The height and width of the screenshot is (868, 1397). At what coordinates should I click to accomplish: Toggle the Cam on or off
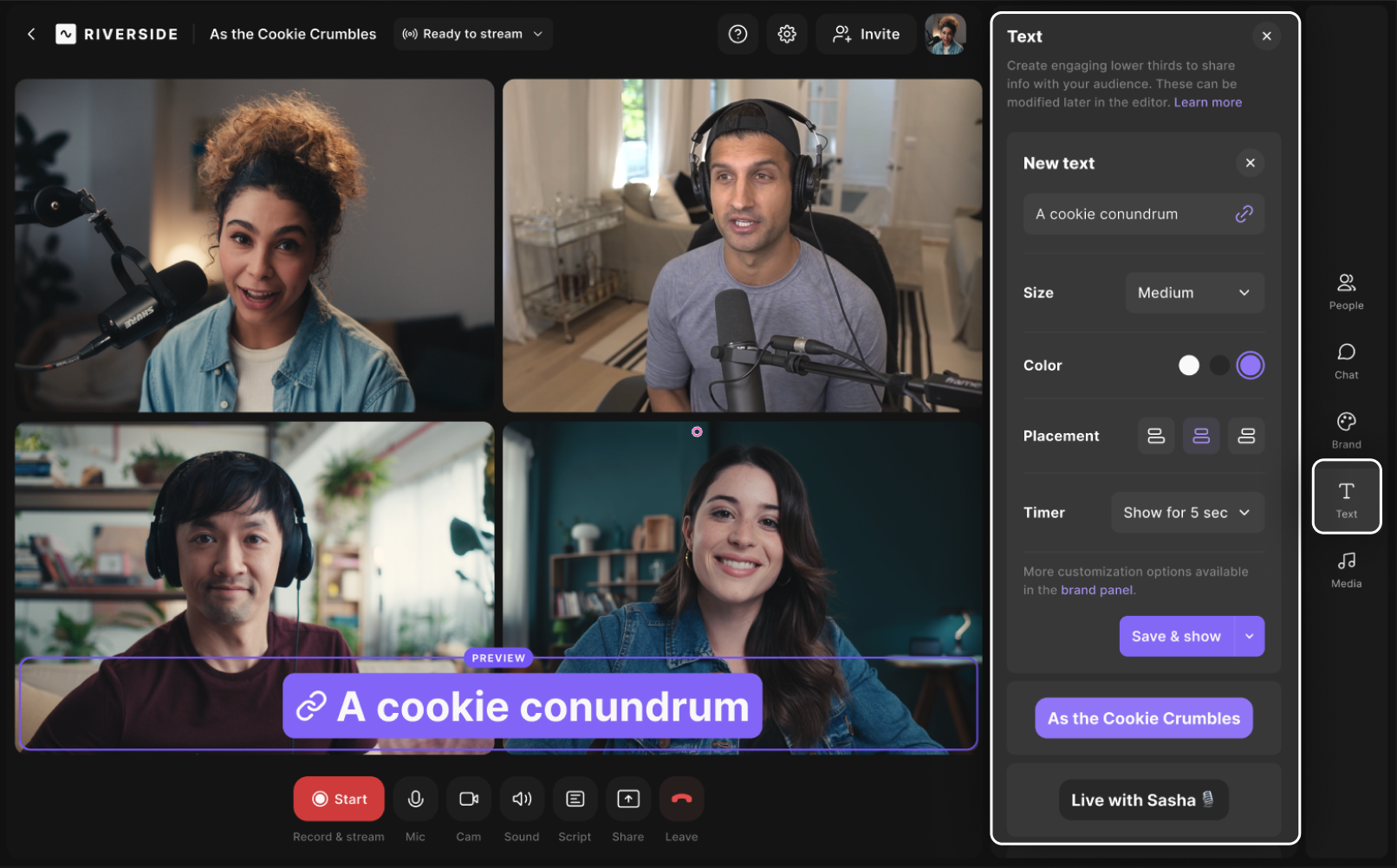click(x=469, y=799)
